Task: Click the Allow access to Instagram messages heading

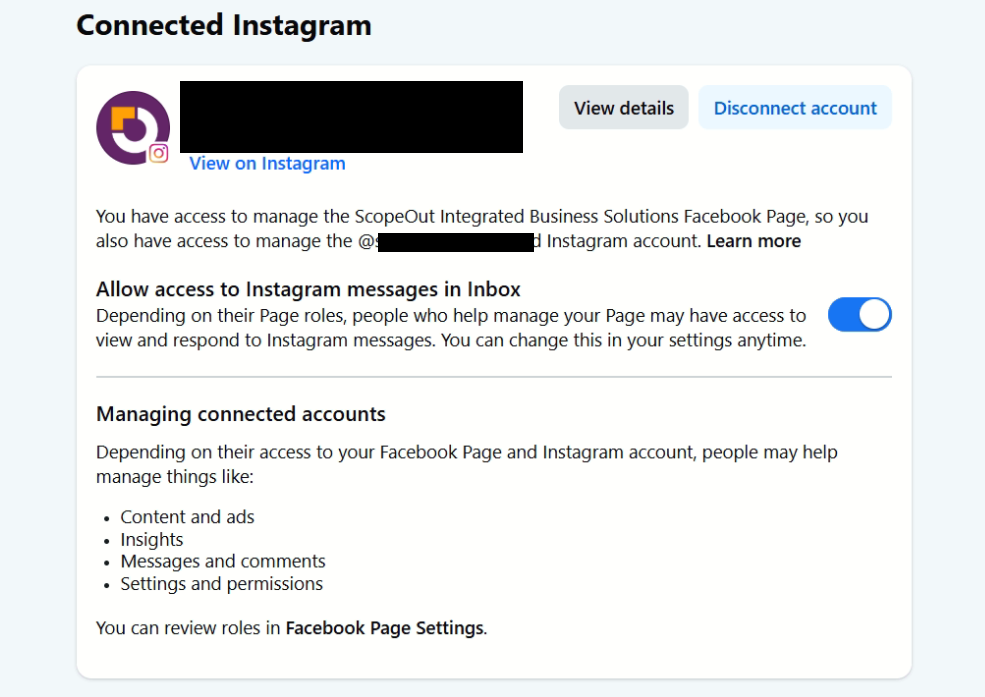Action: pos(308,290)
